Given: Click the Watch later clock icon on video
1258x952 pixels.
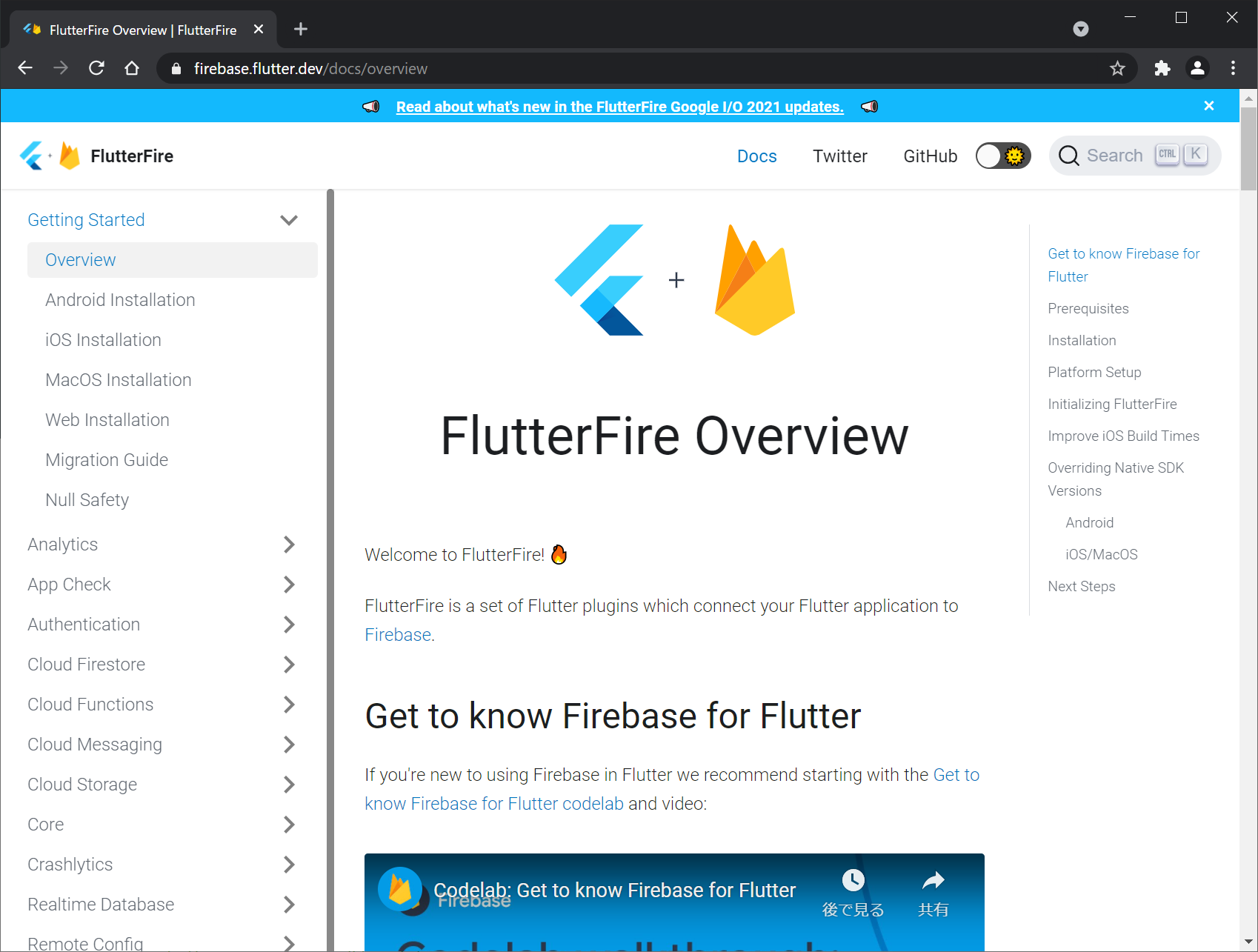Looking at the screenshot, I should click(x=853, y=879).
